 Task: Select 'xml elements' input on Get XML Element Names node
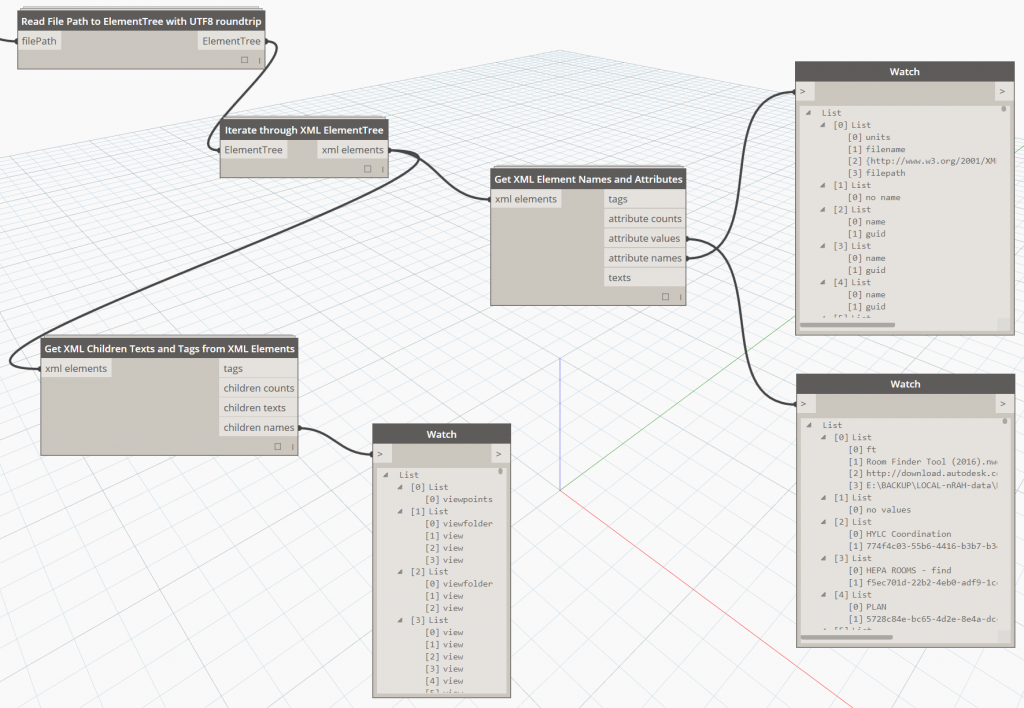(526, 199)
